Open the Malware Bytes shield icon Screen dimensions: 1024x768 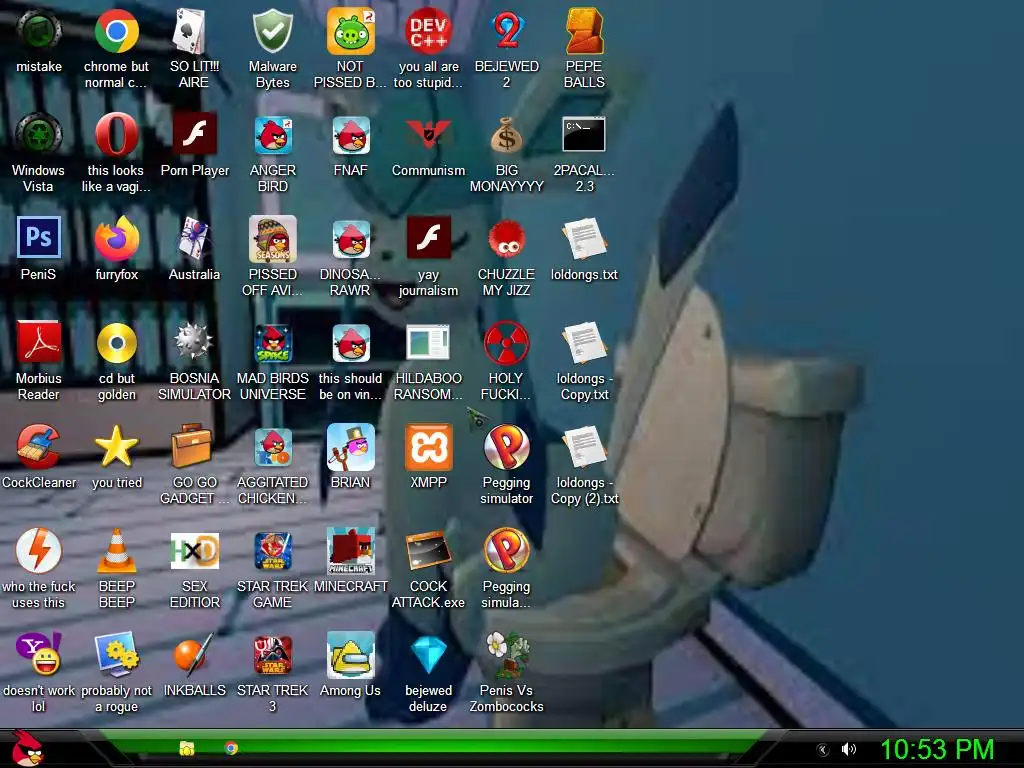pos(272,31)
